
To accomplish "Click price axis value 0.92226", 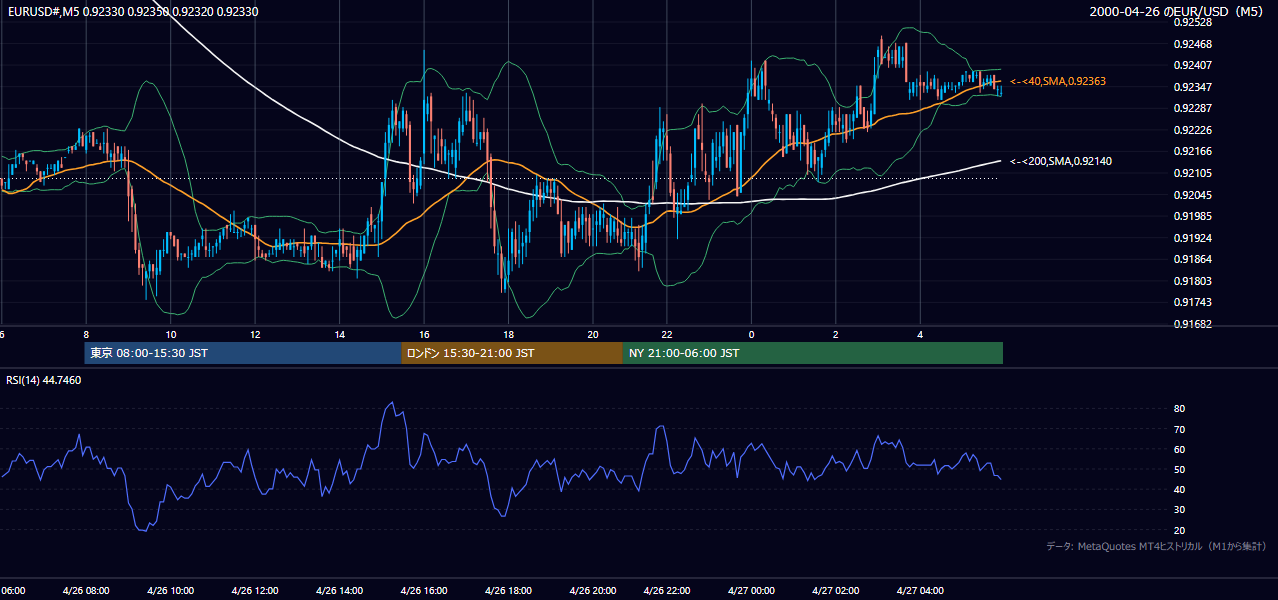I will point(1194,130).
